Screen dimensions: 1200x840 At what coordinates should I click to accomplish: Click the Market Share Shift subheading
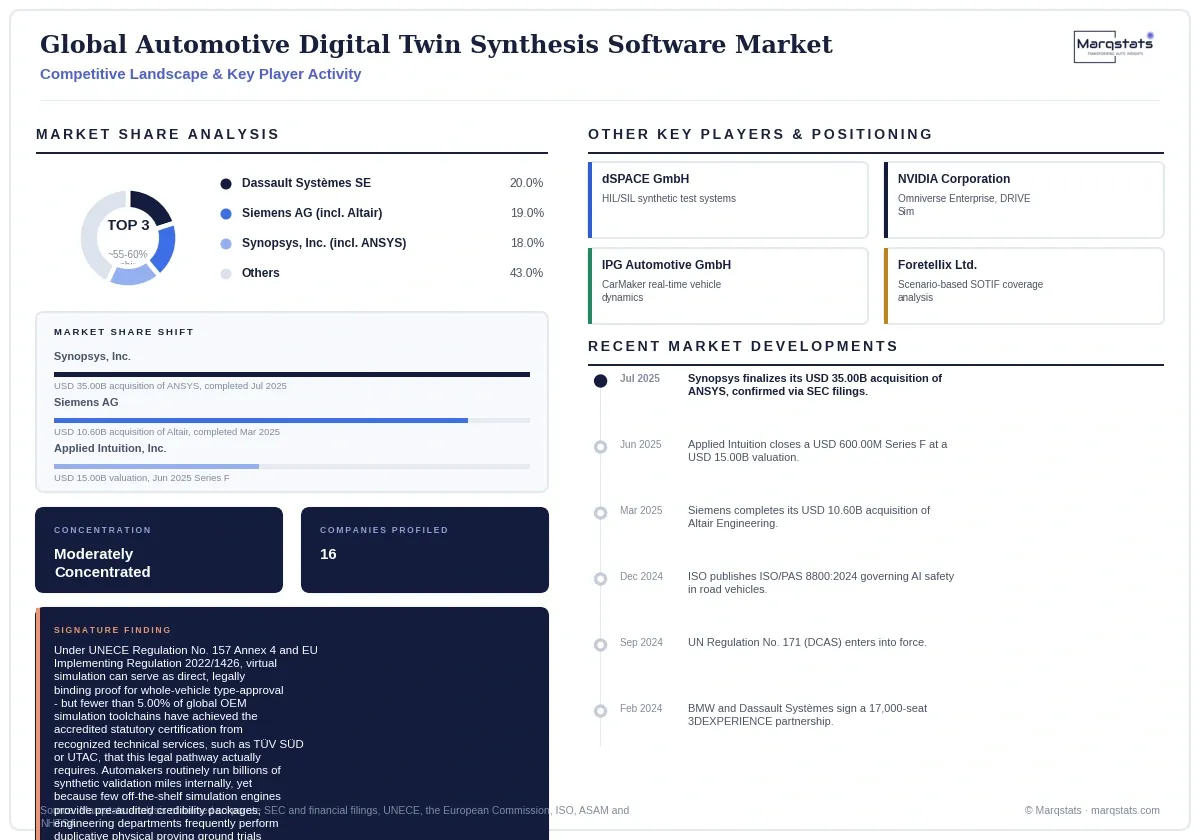click(124, 332)
